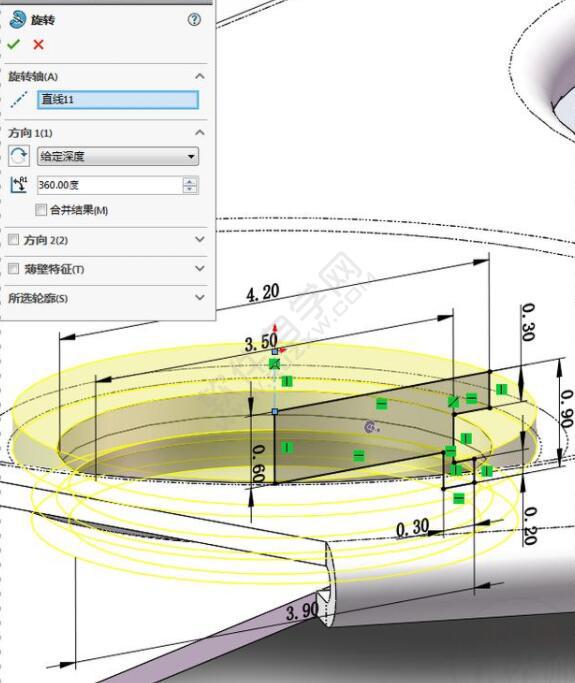575x683 pixels.
Task: Reverse direction using the rotate arrow icon
Action: [x=19, y=156]
